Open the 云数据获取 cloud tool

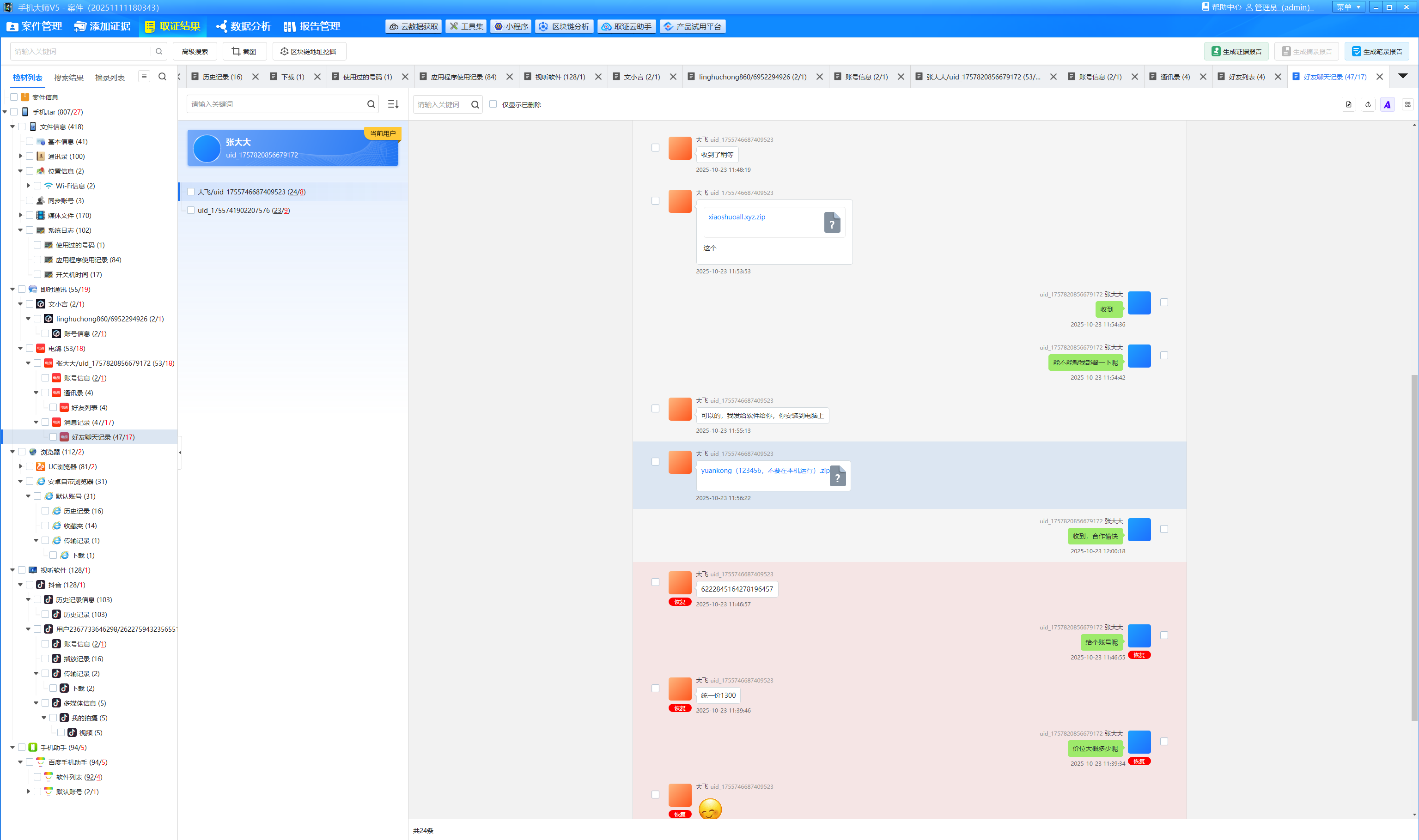tap(414, 27)
